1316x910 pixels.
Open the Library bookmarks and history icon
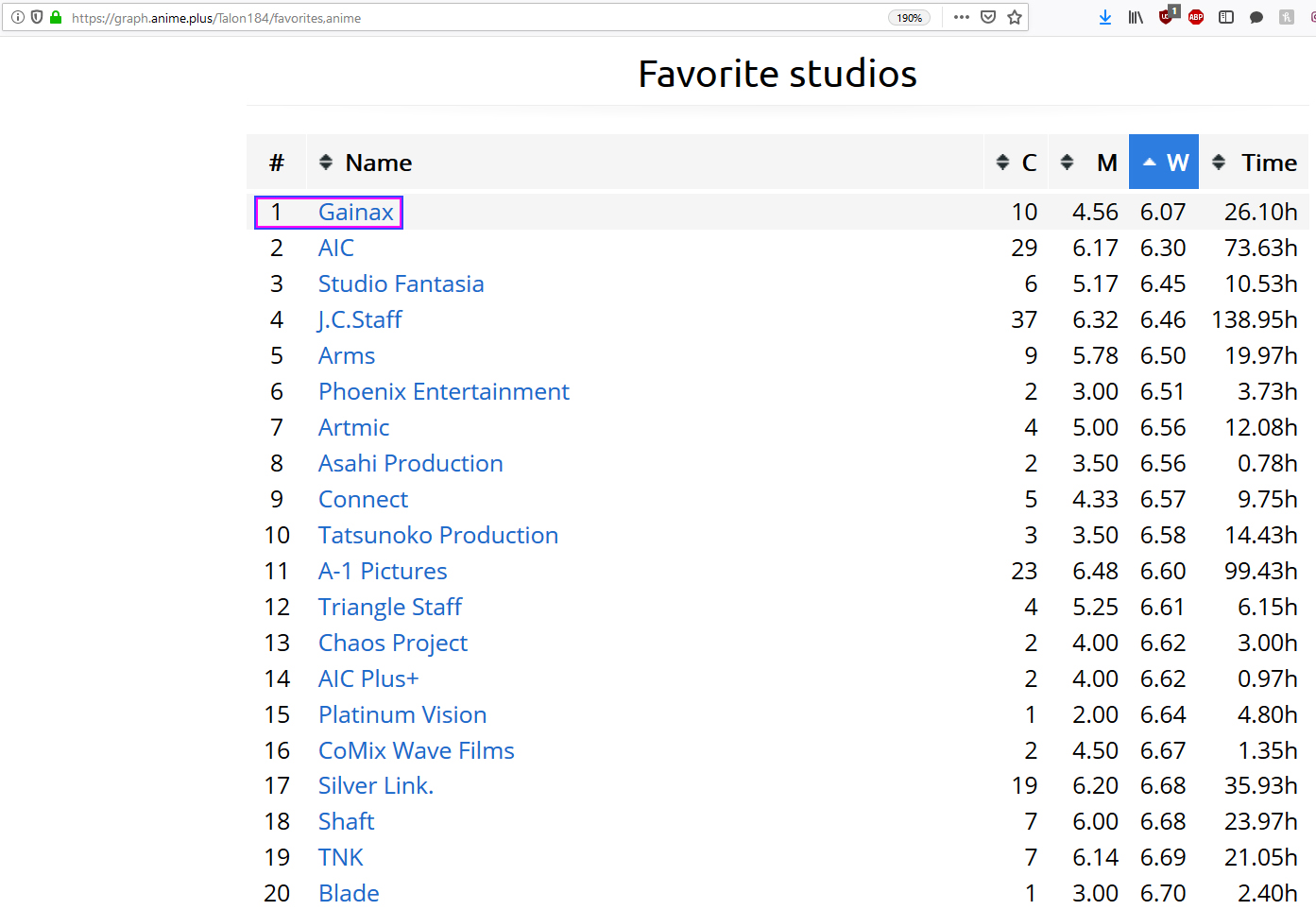point(1136,17)
